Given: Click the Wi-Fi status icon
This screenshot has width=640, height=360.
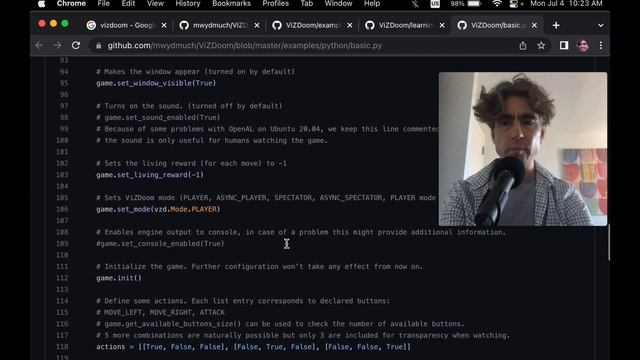Looking at the screenshot, I should point(496,4).
